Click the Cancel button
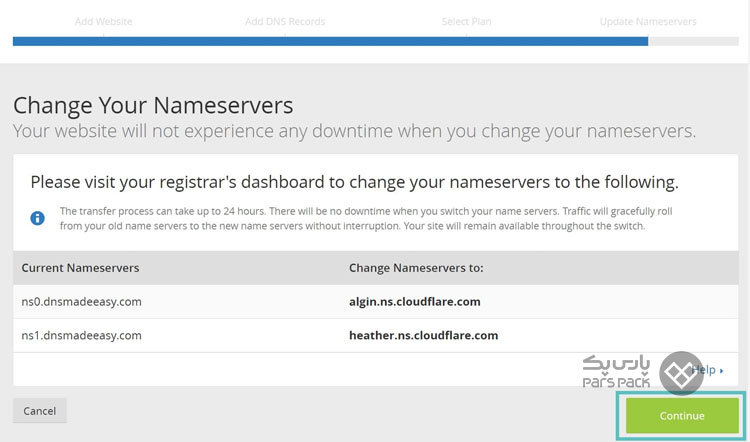750x442 pixels. tap(40, 411)
